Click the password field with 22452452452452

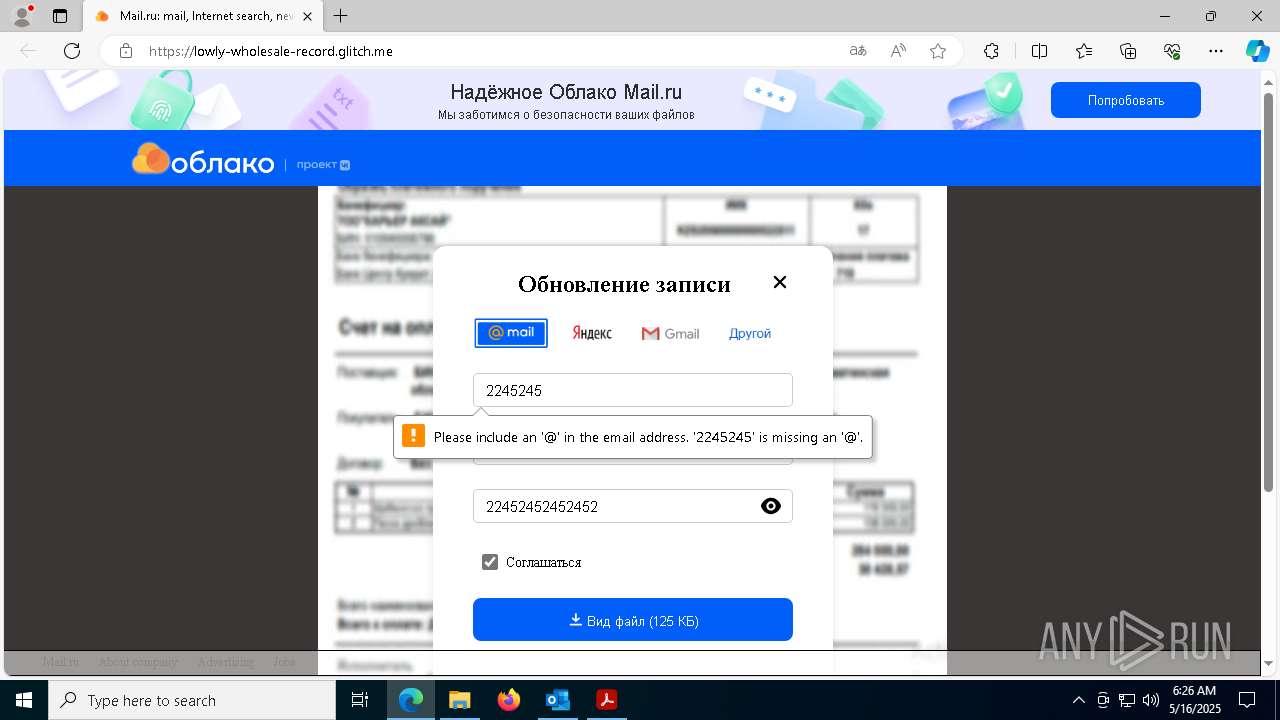[x=633, y=506]
